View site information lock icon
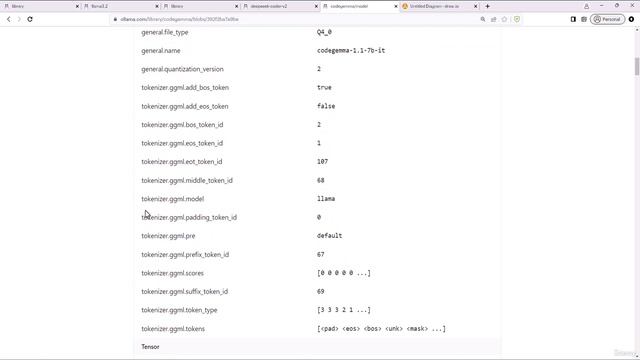The height and width of the screenshot is (360, 640). tap(116, 19)
